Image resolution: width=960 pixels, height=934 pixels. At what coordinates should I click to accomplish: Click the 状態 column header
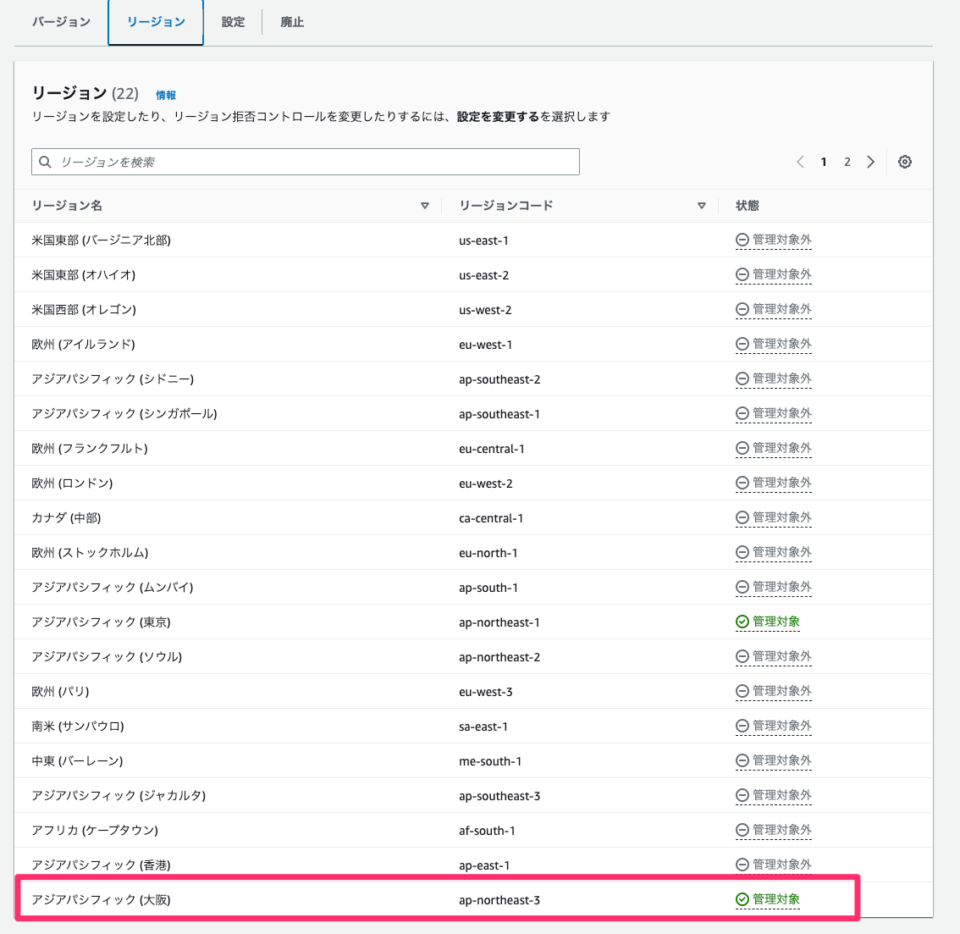point(747,206)
